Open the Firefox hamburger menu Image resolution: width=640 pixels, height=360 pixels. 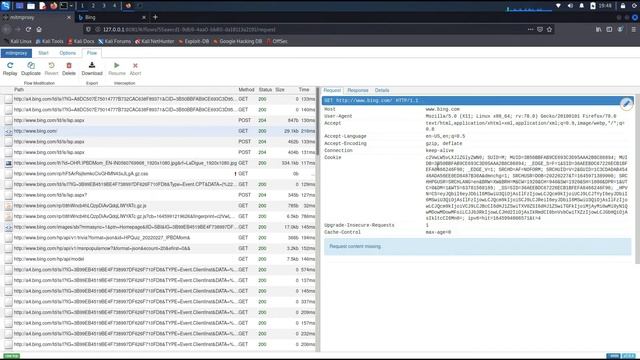click(633, 29)
